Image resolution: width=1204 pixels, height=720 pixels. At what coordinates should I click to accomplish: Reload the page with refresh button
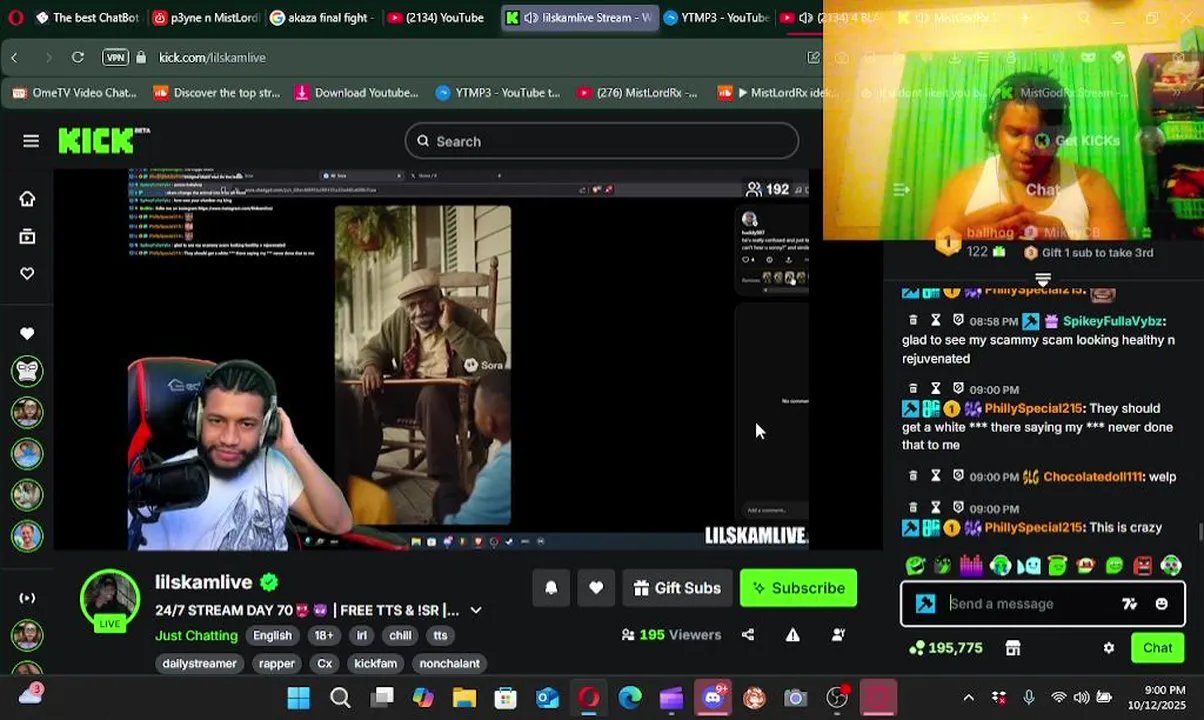[x=78, y=57]
